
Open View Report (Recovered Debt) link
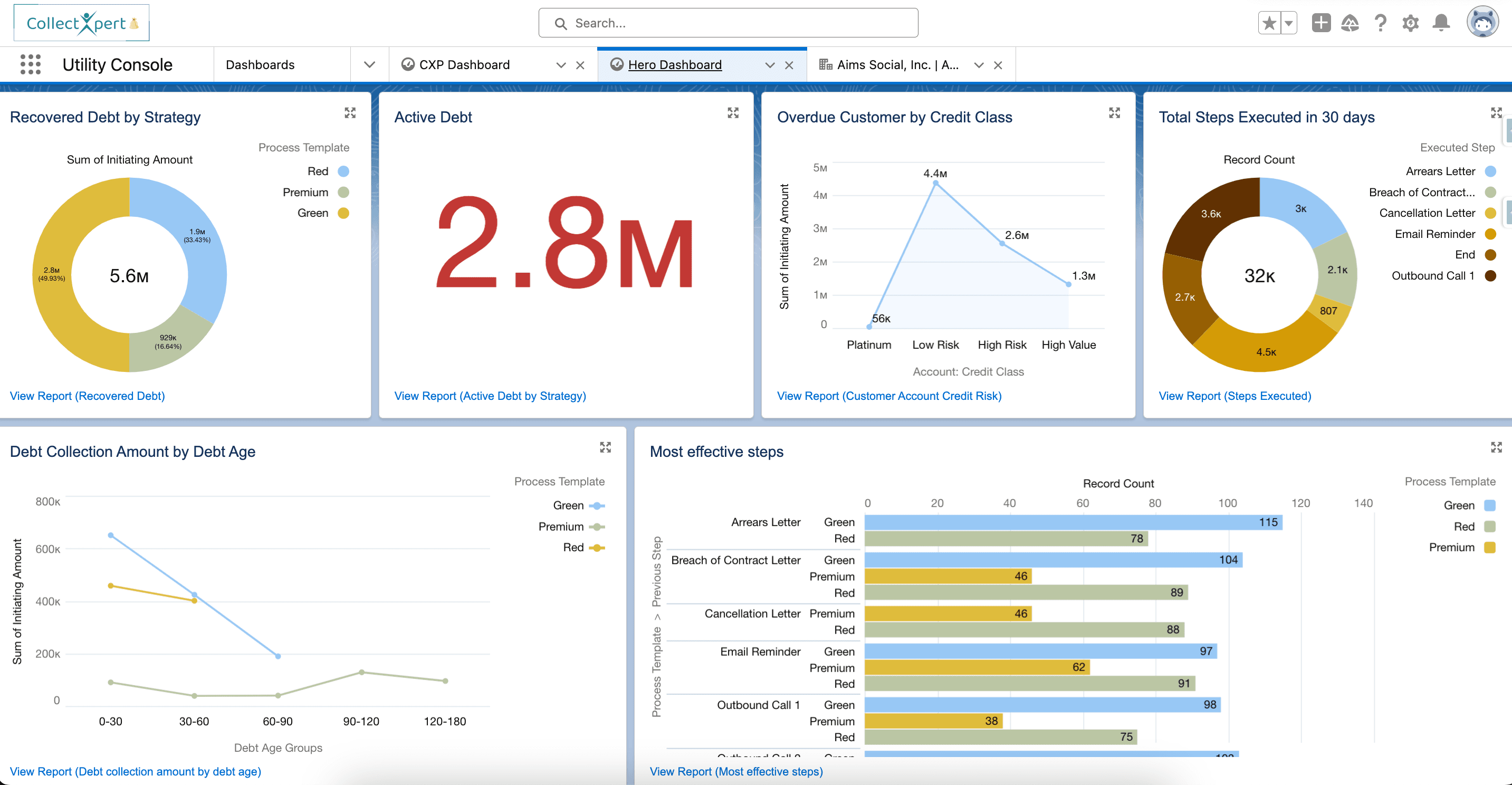click(88, 396)
